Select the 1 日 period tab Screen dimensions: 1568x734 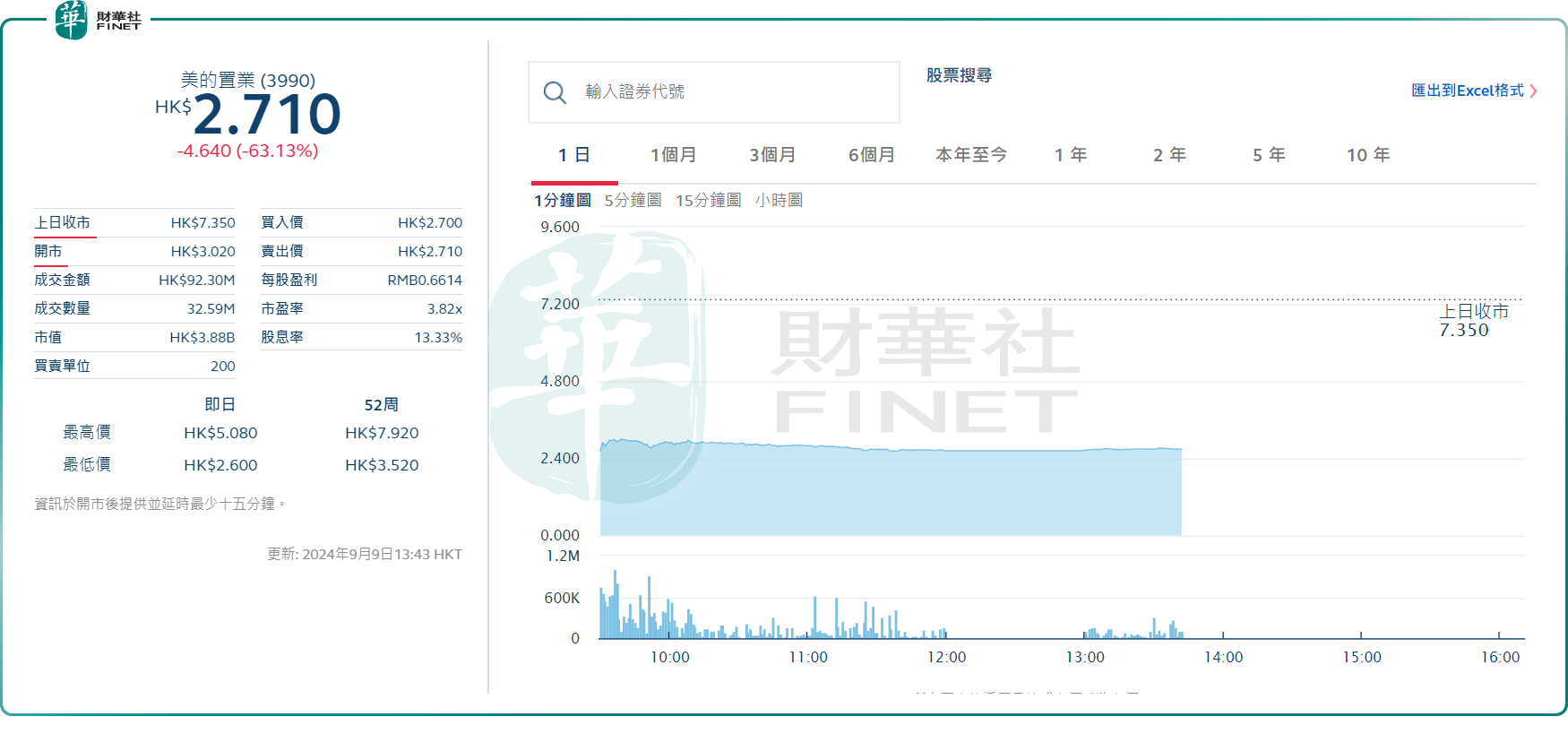pyautogui.click(x=573, y=155)
